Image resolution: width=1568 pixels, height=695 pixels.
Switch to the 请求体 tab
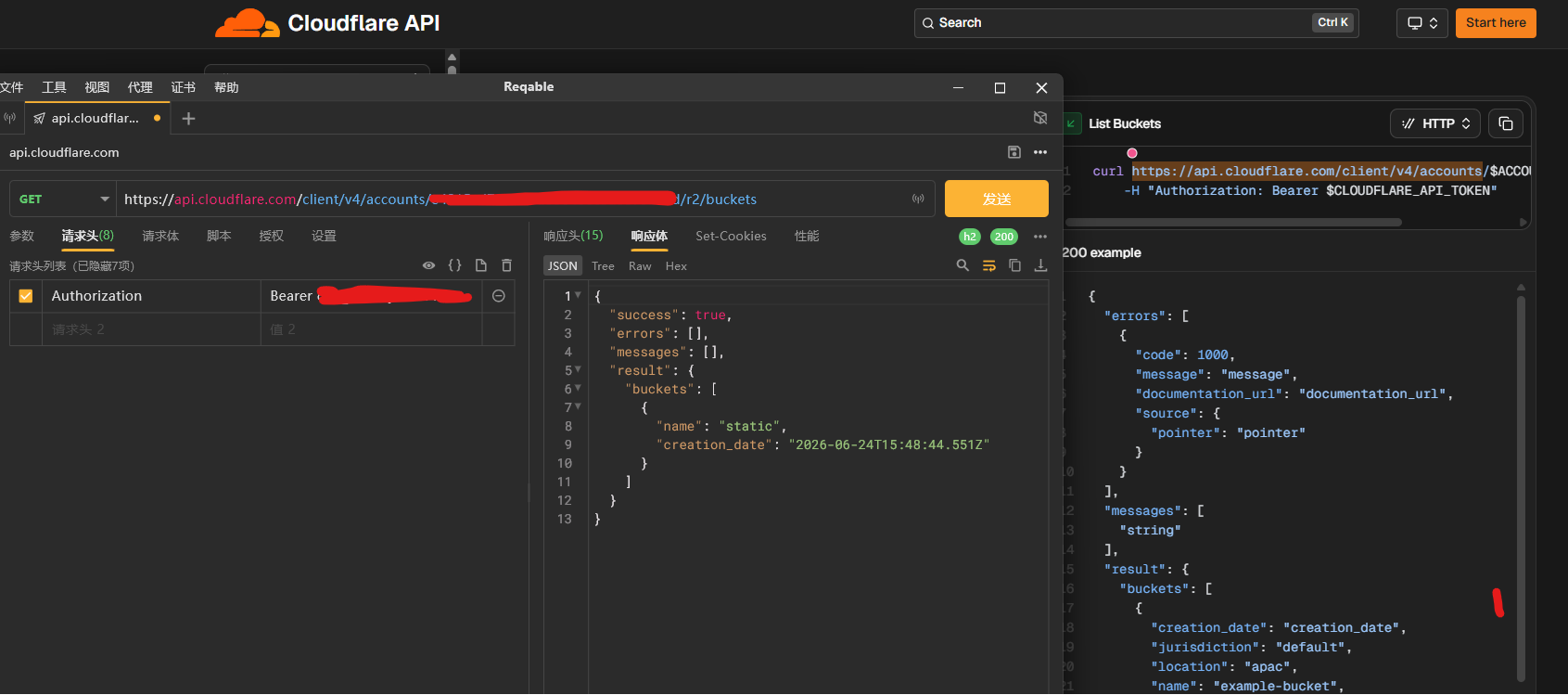160,237
